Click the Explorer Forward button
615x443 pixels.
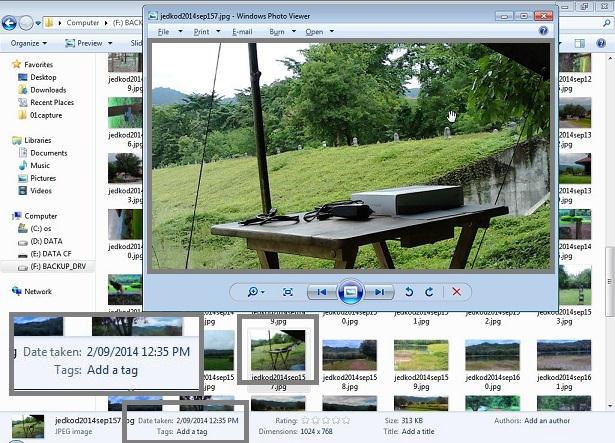click(26, 23)
